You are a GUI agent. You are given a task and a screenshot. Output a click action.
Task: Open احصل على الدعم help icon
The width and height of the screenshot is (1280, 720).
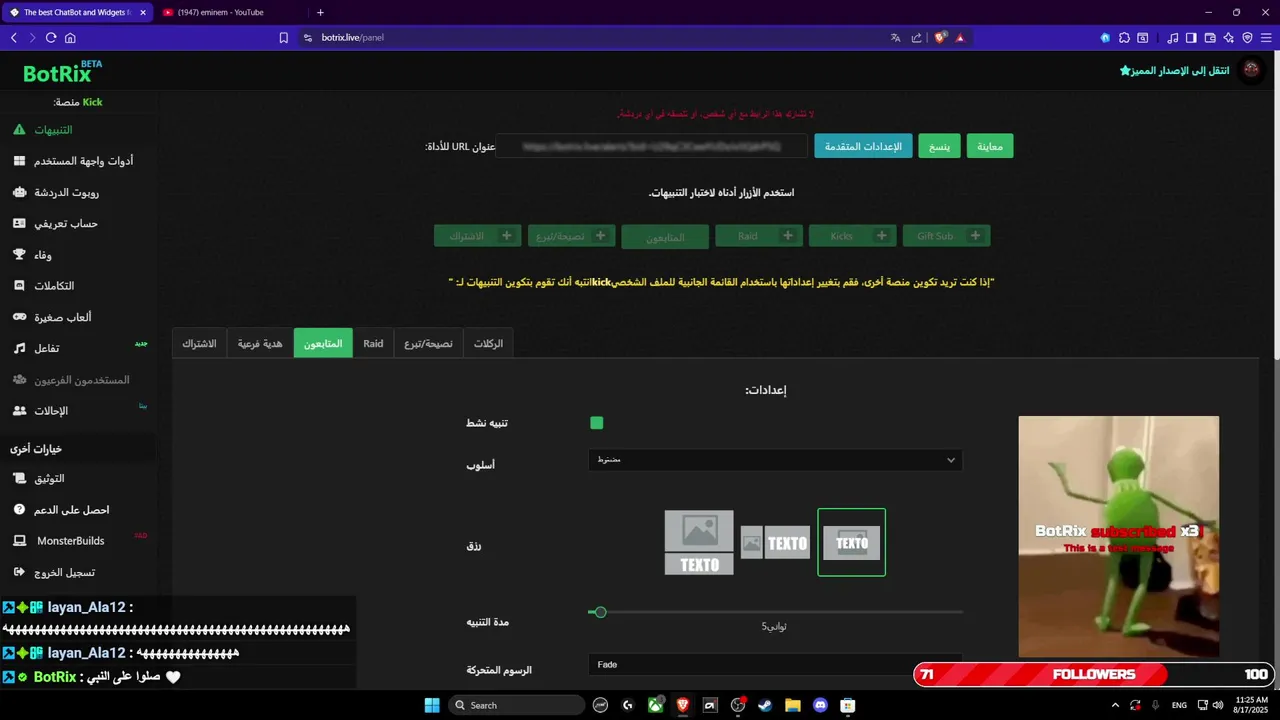[19, 510]
